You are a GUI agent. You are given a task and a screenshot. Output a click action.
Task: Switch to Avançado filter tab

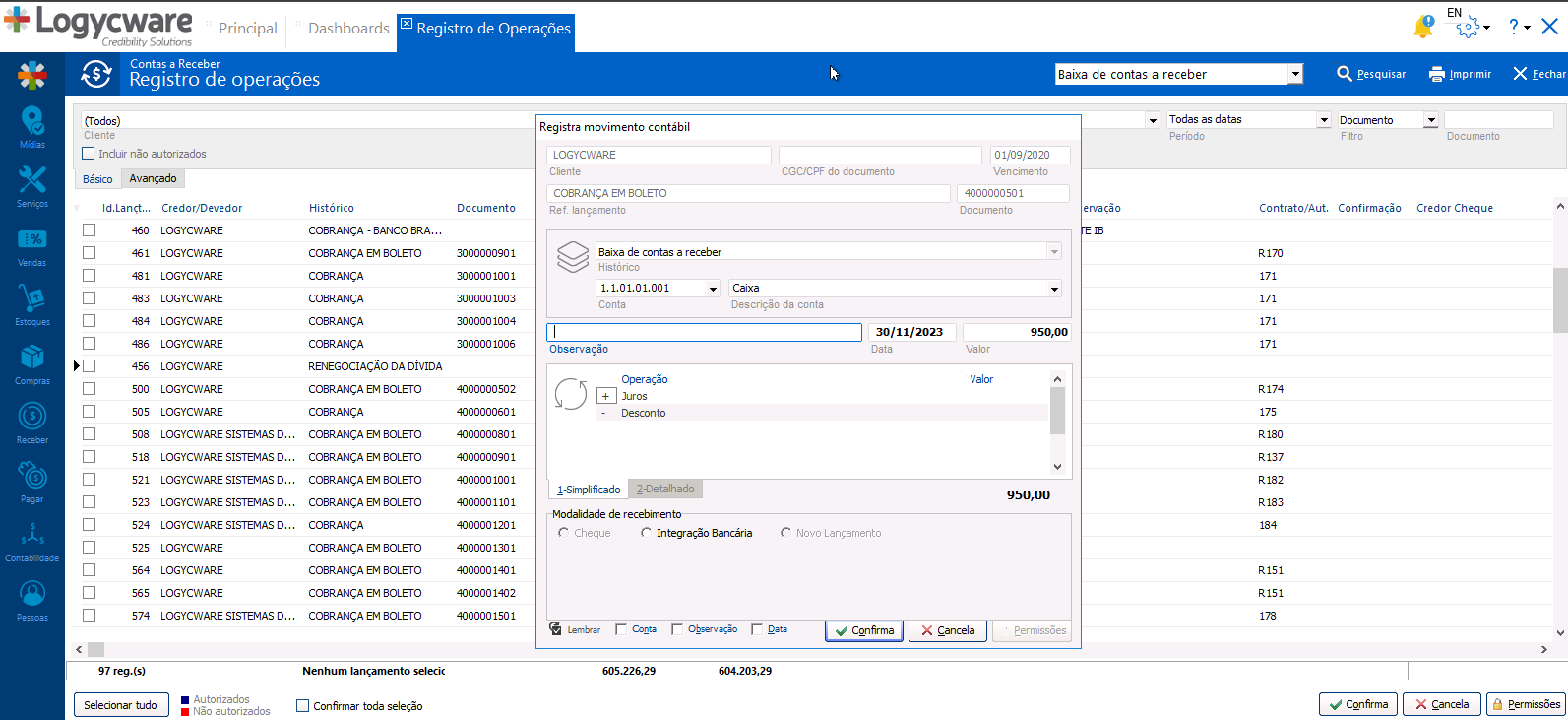pos(153,178)
